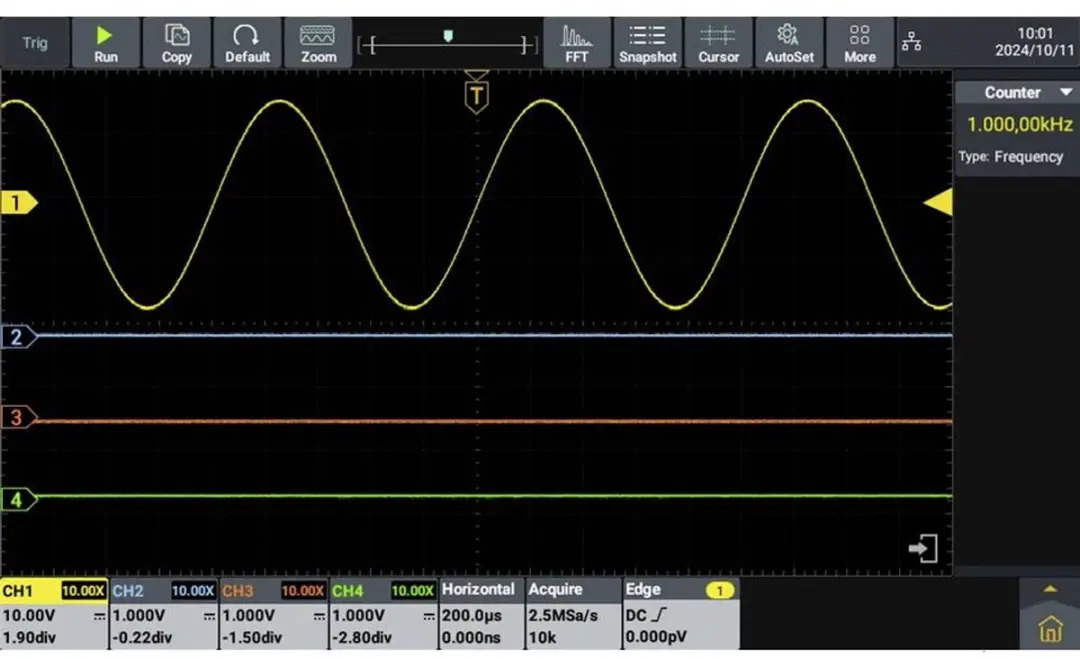Screen dimensions: 1080x659
Task: Tap the CH2 -0.22div offset value
Action: tap(142, 637)
